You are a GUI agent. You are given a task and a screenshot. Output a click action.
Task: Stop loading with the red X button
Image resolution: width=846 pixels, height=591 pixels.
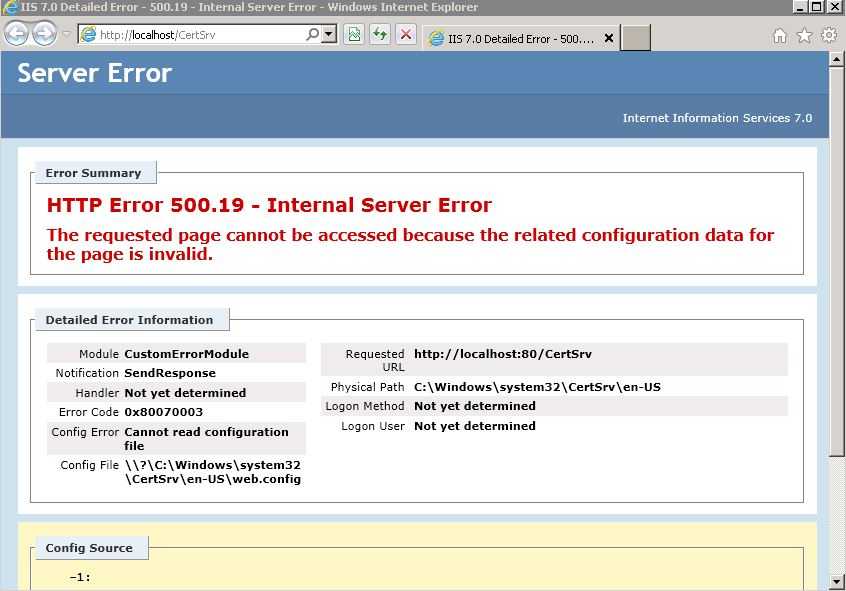[406, 35]
